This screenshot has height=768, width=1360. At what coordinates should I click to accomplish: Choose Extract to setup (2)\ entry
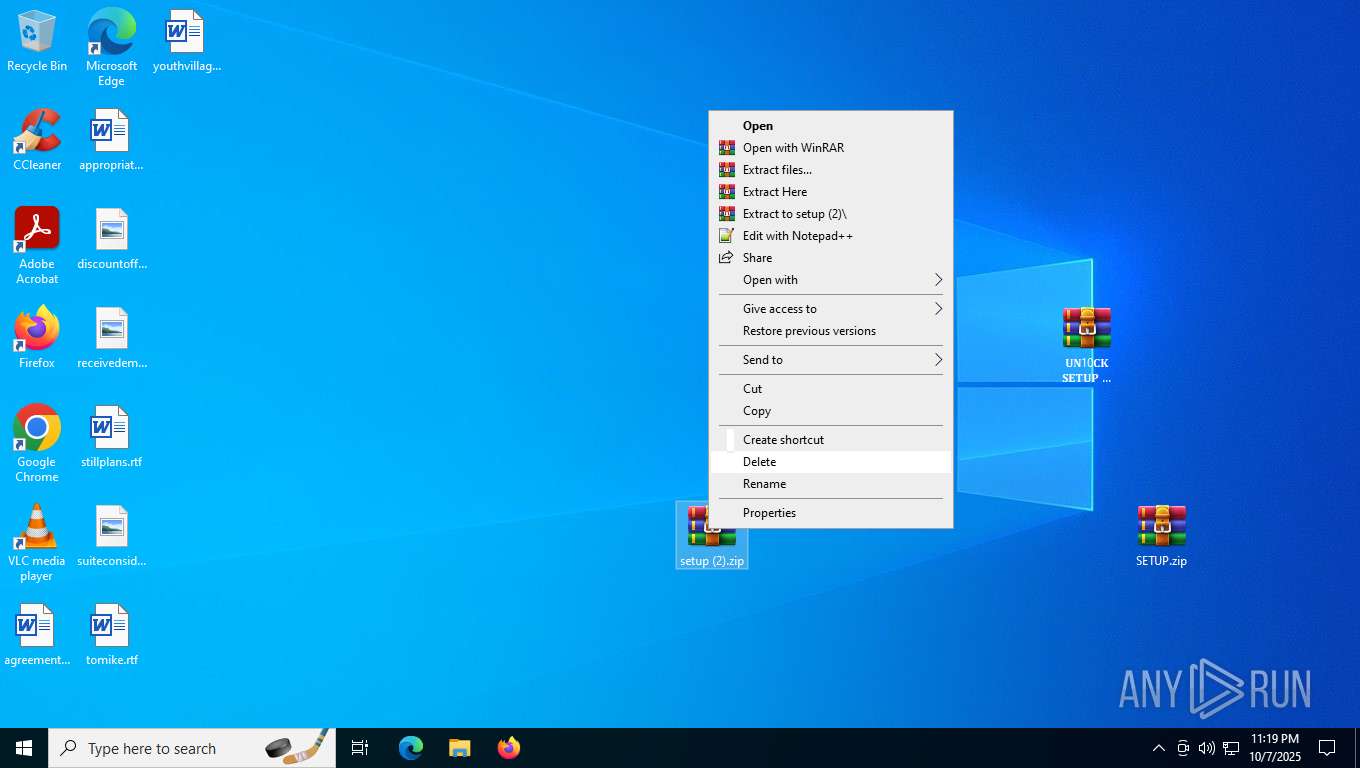(831, 214)
